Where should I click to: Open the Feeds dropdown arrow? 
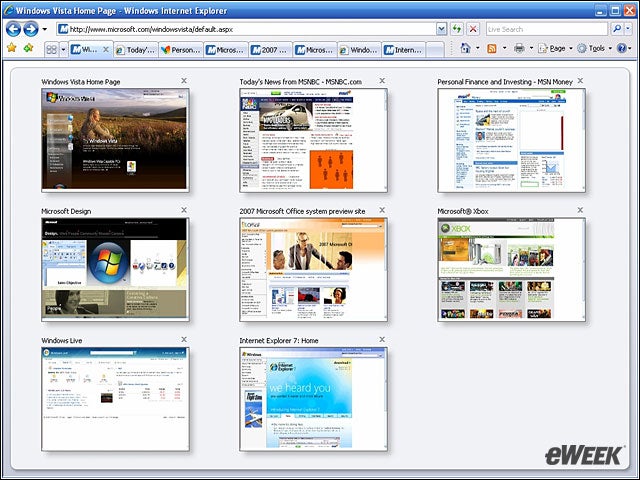click(504, 48)
